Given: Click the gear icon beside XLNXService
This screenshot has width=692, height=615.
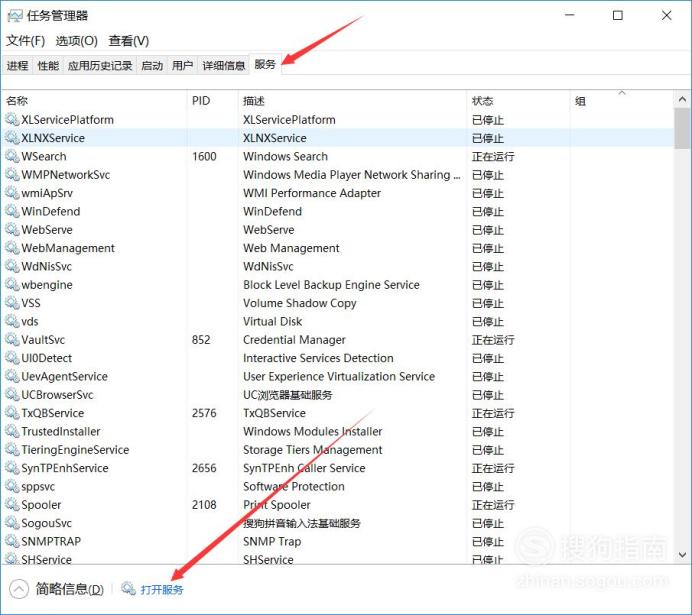Looking at the screenshot, I should [x=12, y=138].
